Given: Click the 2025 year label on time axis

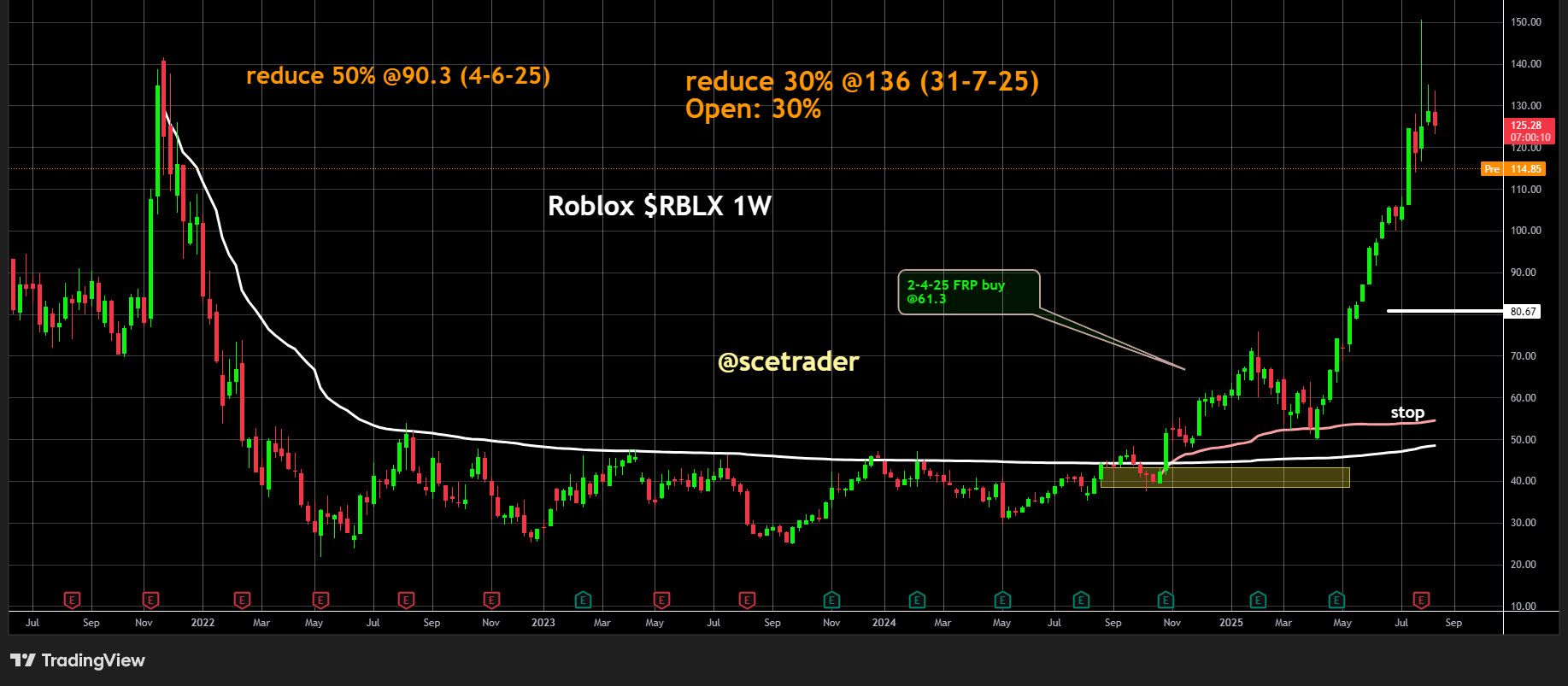Looking at the screenshot, I should click(1231, 623).
